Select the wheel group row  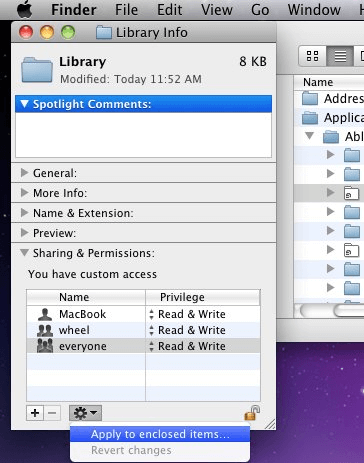tap(143, 330)
